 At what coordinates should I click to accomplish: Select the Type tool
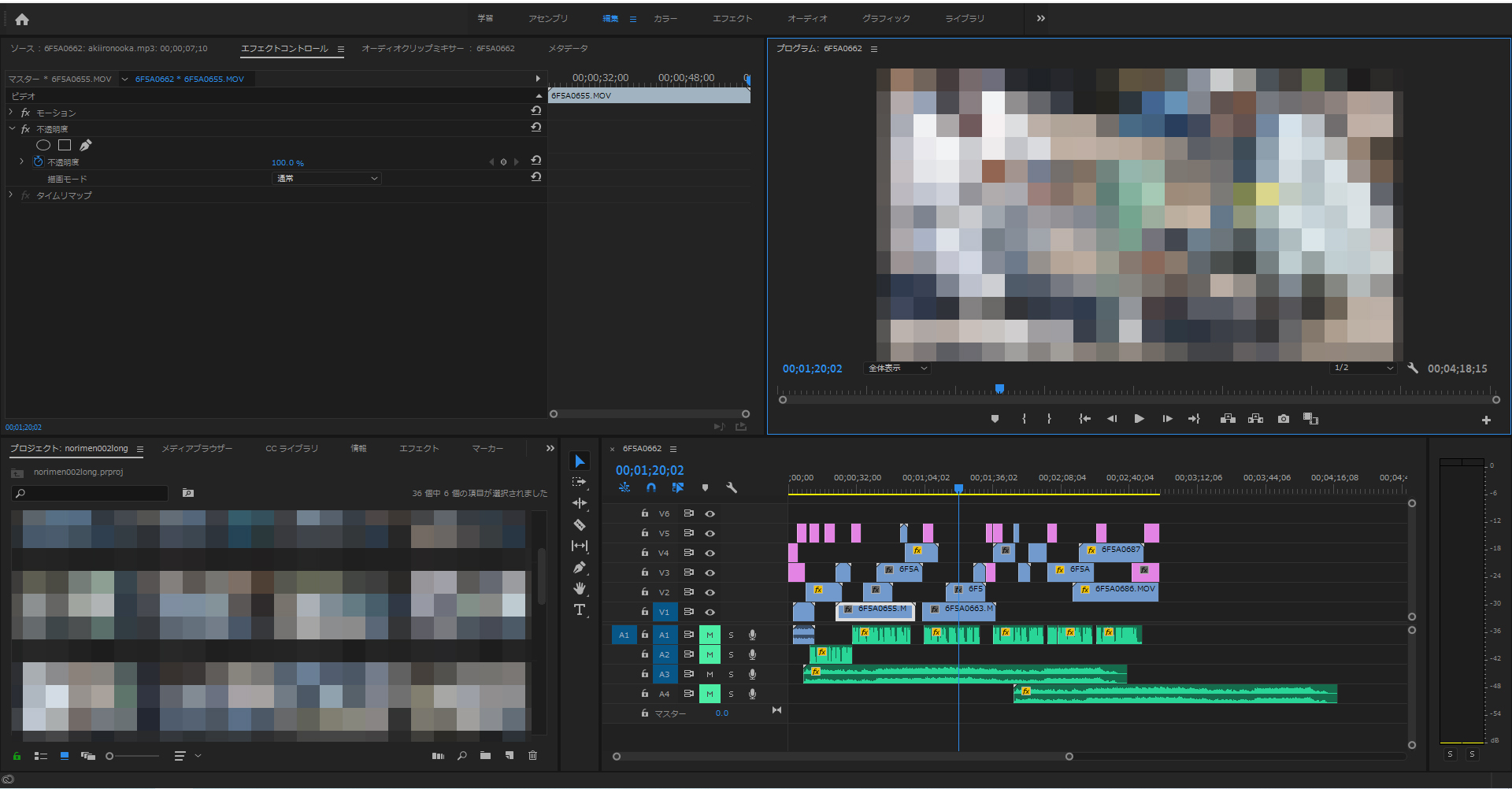pos(580,609)
